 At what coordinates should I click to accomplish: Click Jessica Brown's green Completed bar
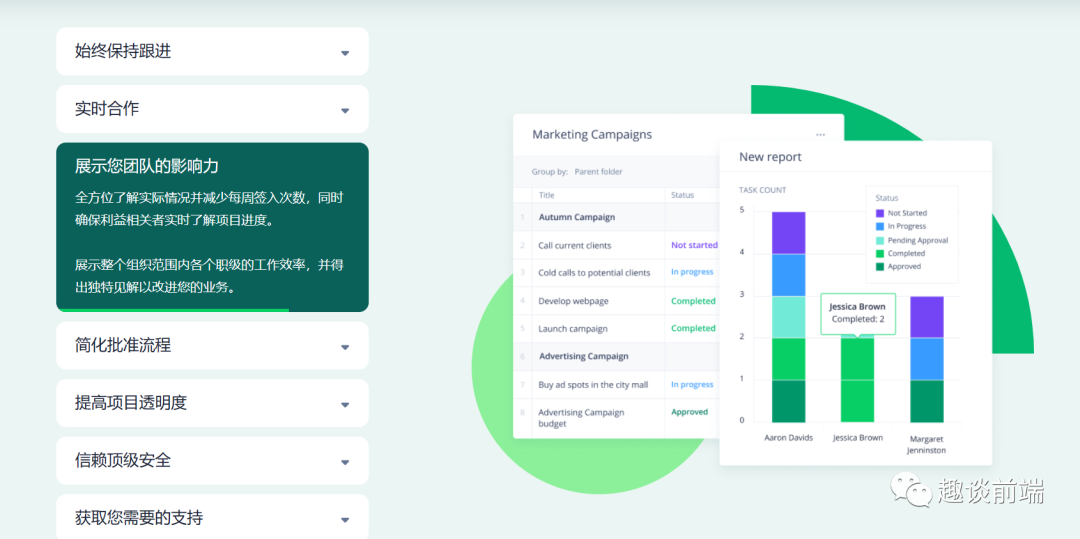(x=858, y=379)
